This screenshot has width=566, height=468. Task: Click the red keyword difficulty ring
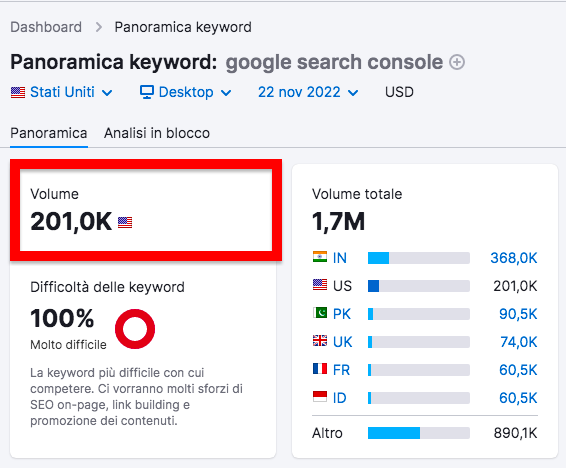(135, 329)
